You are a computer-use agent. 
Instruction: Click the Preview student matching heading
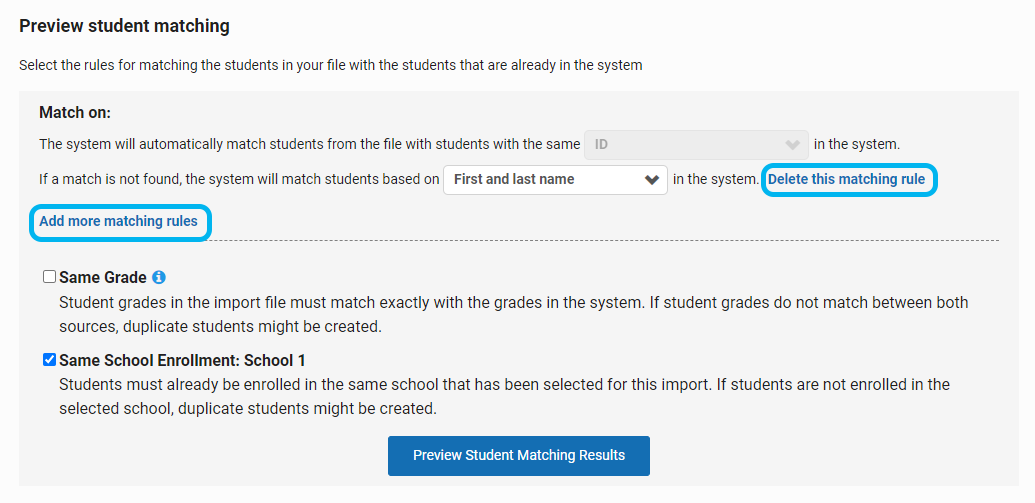pos(124,26)
